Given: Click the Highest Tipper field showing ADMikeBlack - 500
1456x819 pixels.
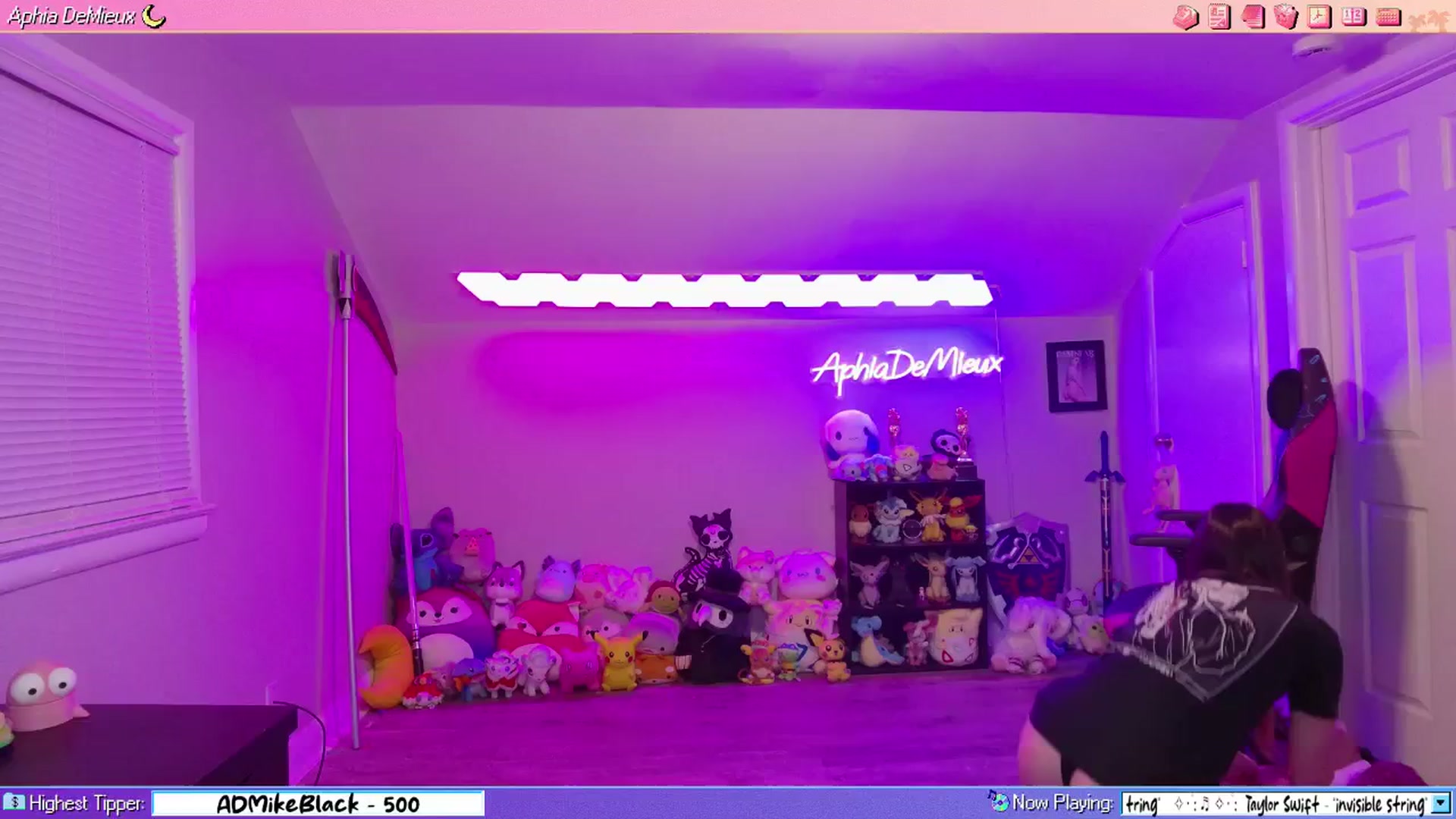Looking at the screenshot, I should coord(318,804).
